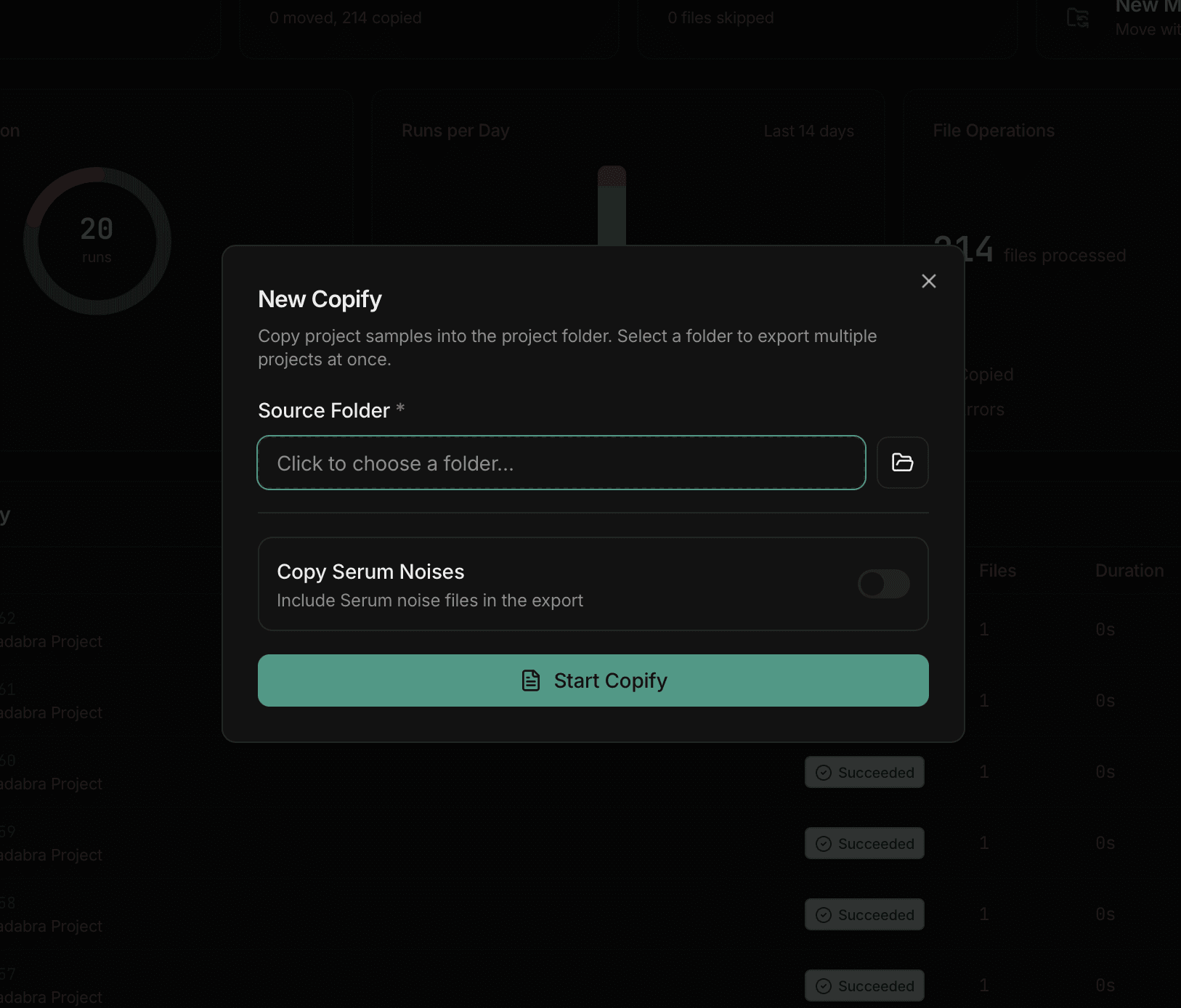1181x1008 pixels.
Task: Click Start Copify
Action: (x=593, y=680)
